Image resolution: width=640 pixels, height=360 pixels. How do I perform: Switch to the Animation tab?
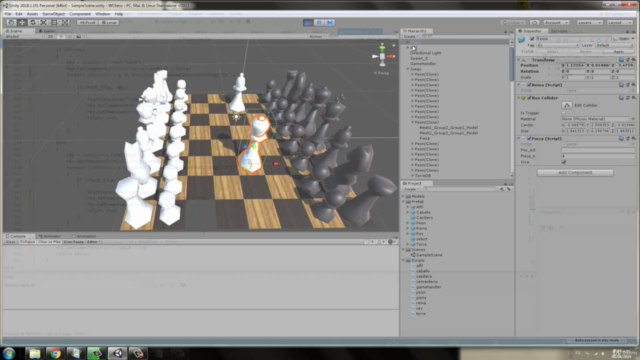coord(84,236)
